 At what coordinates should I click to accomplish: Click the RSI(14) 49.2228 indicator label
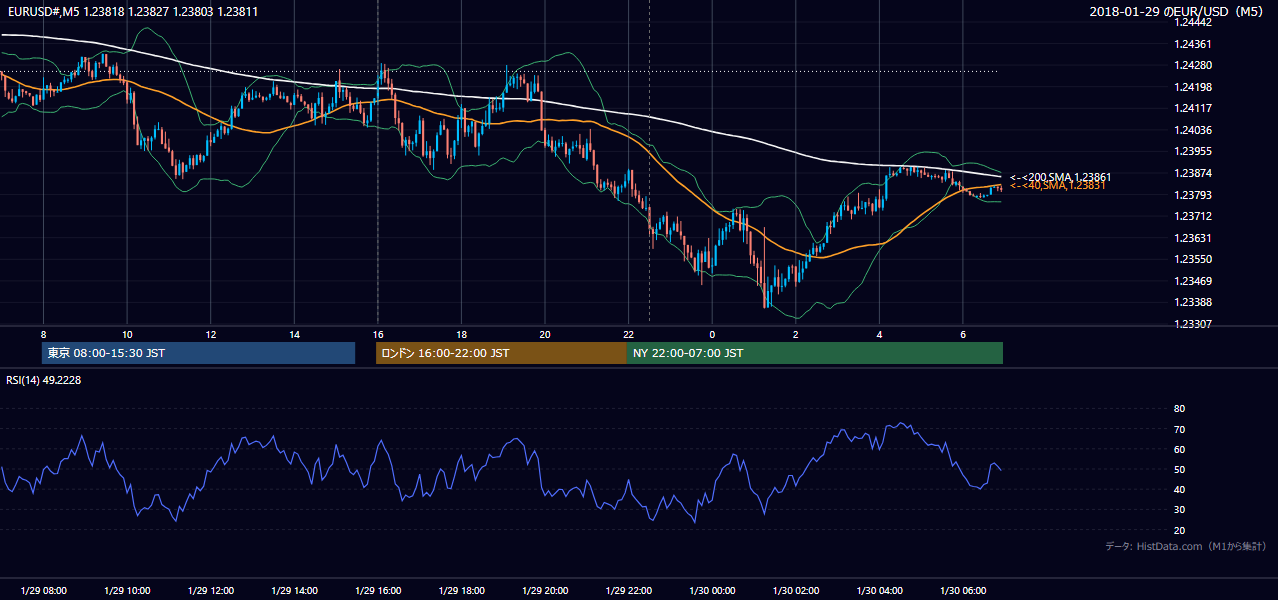[x=43, y=380]
